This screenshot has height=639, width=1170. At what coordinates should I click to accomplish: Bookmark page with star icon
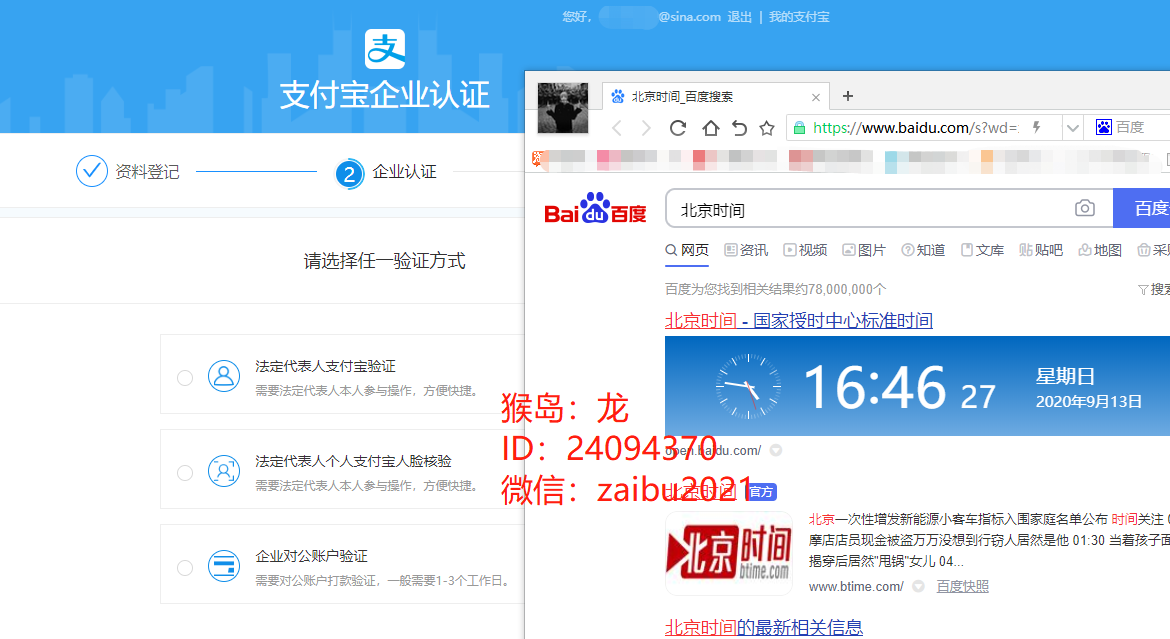pos(767,128)
